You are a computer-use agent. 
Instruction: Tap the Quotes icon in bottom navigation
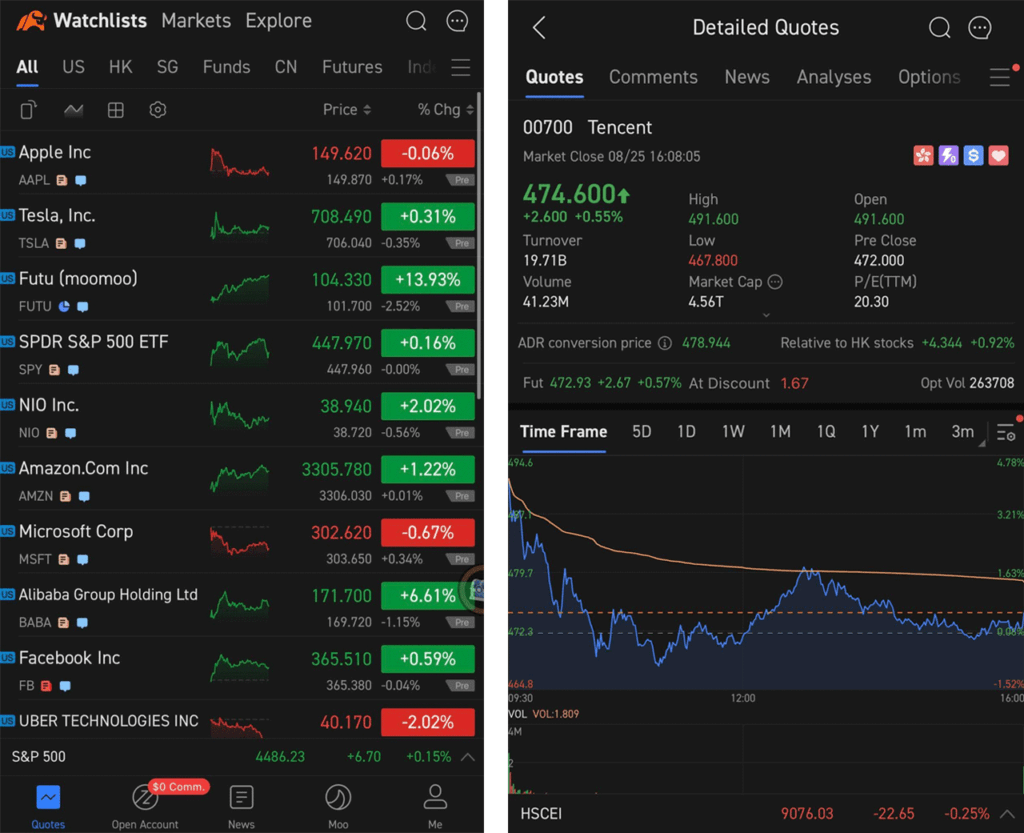[x=48, y=797]
